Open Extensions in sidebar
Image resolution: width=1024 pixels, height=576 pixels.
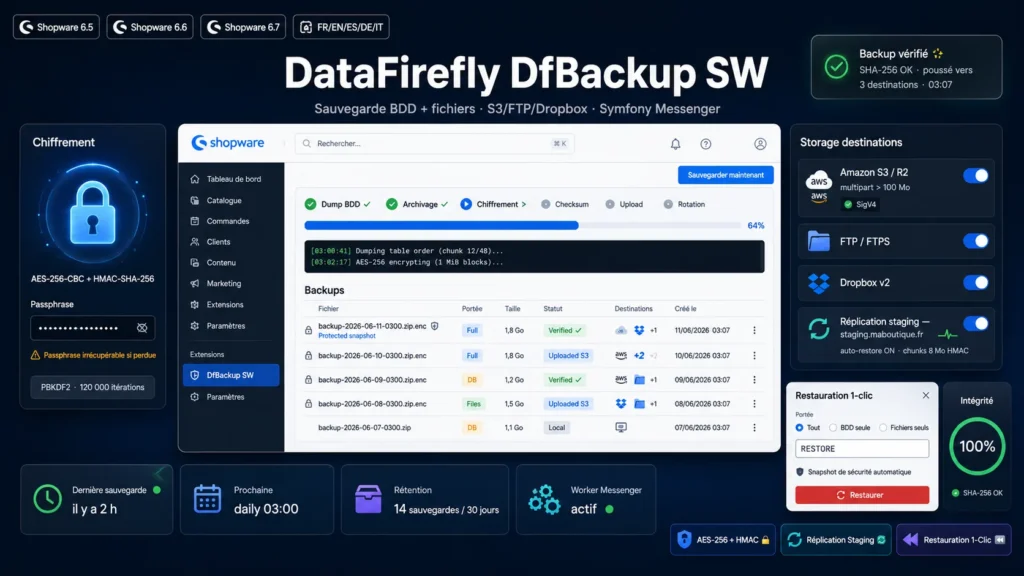(217, 304)
